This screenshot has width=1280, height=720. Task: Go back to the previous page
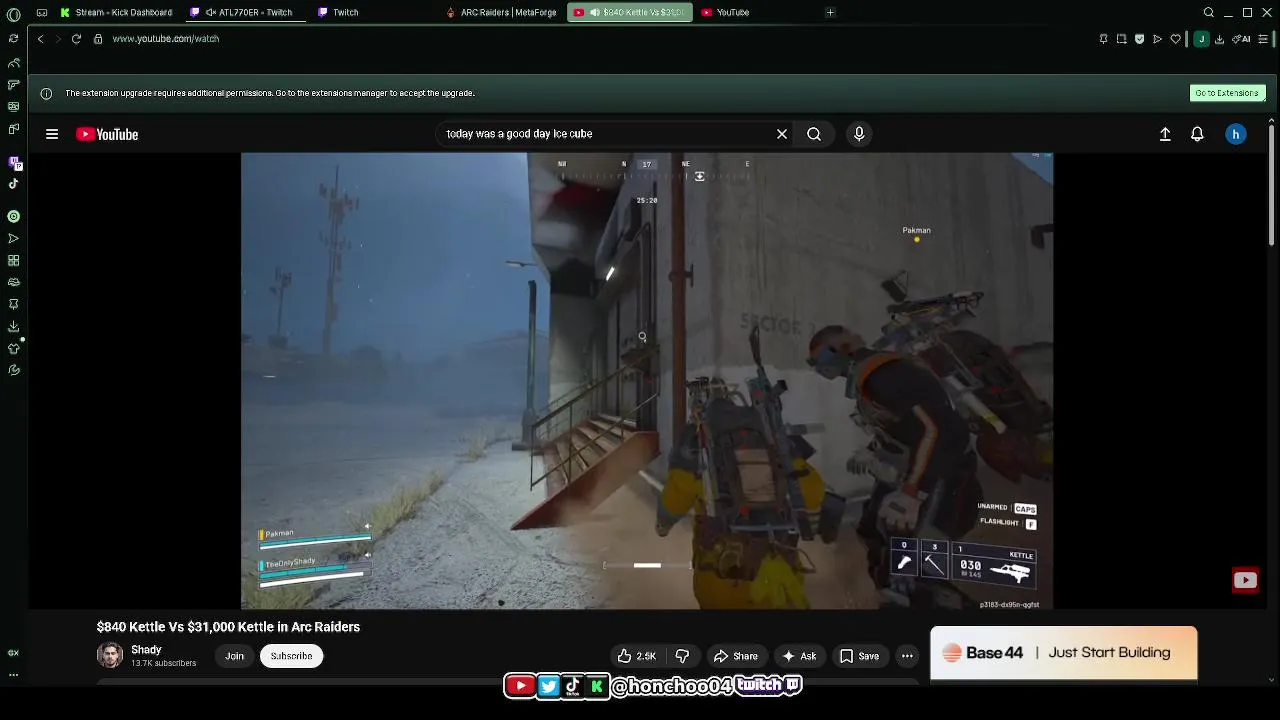coord(40,39)
